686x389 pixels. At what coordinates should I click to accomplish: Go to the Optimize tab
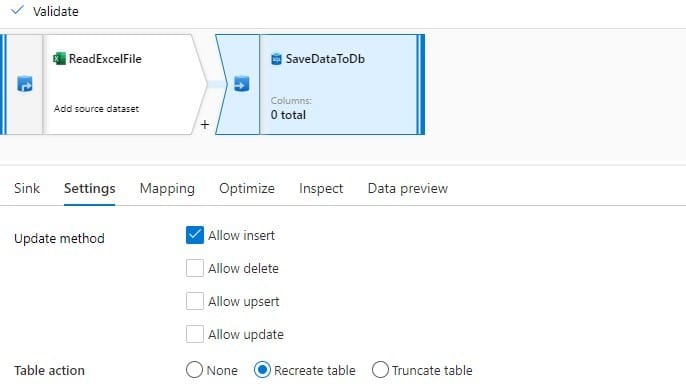pyautogui.click(x=247, y=189)
